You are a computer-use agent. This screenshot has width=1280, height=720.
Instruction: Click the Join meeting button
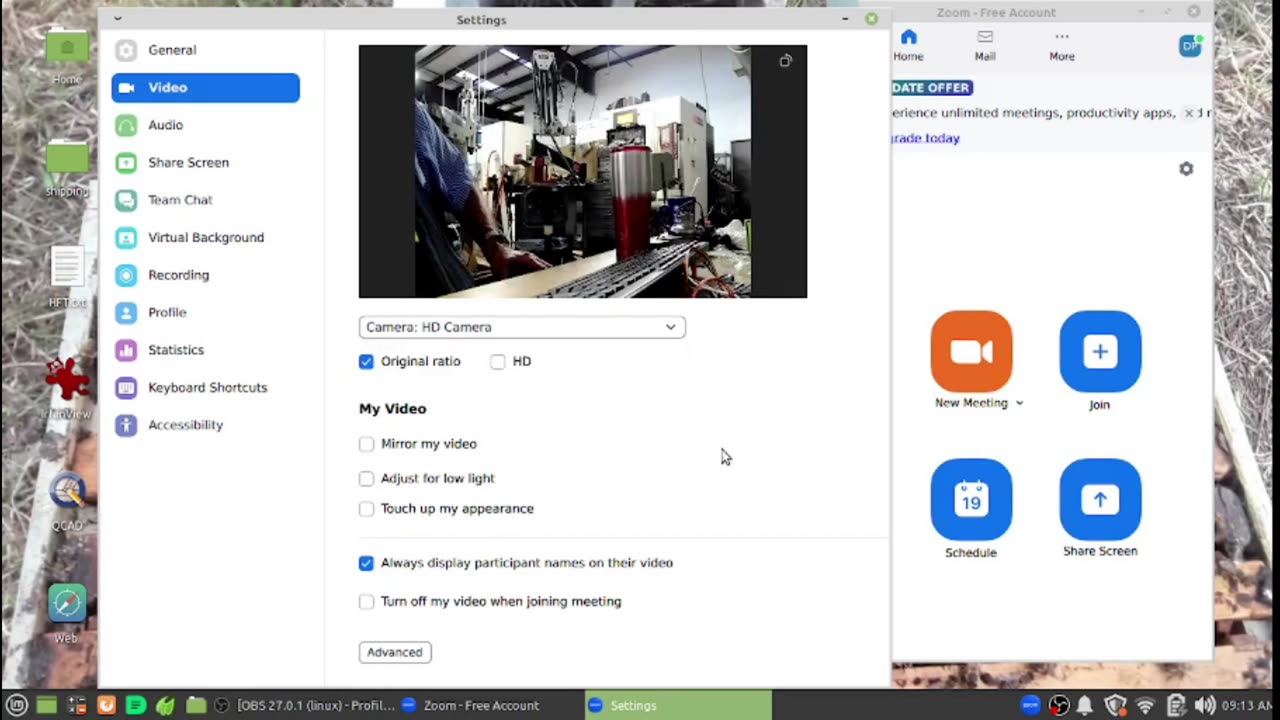1100,351
